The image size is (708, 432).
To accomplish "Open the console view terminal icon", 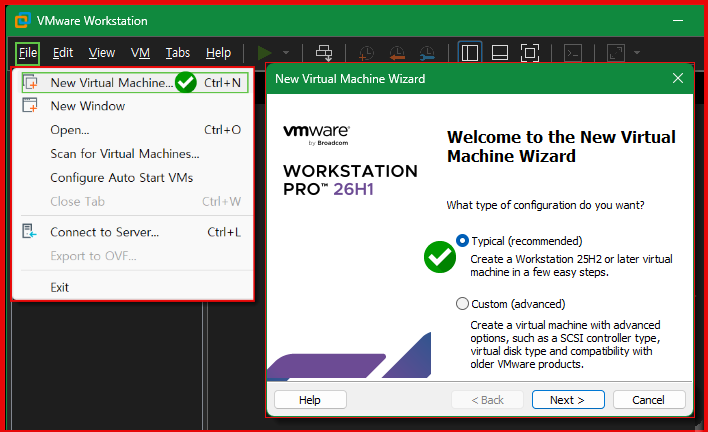I will [573, 53].
